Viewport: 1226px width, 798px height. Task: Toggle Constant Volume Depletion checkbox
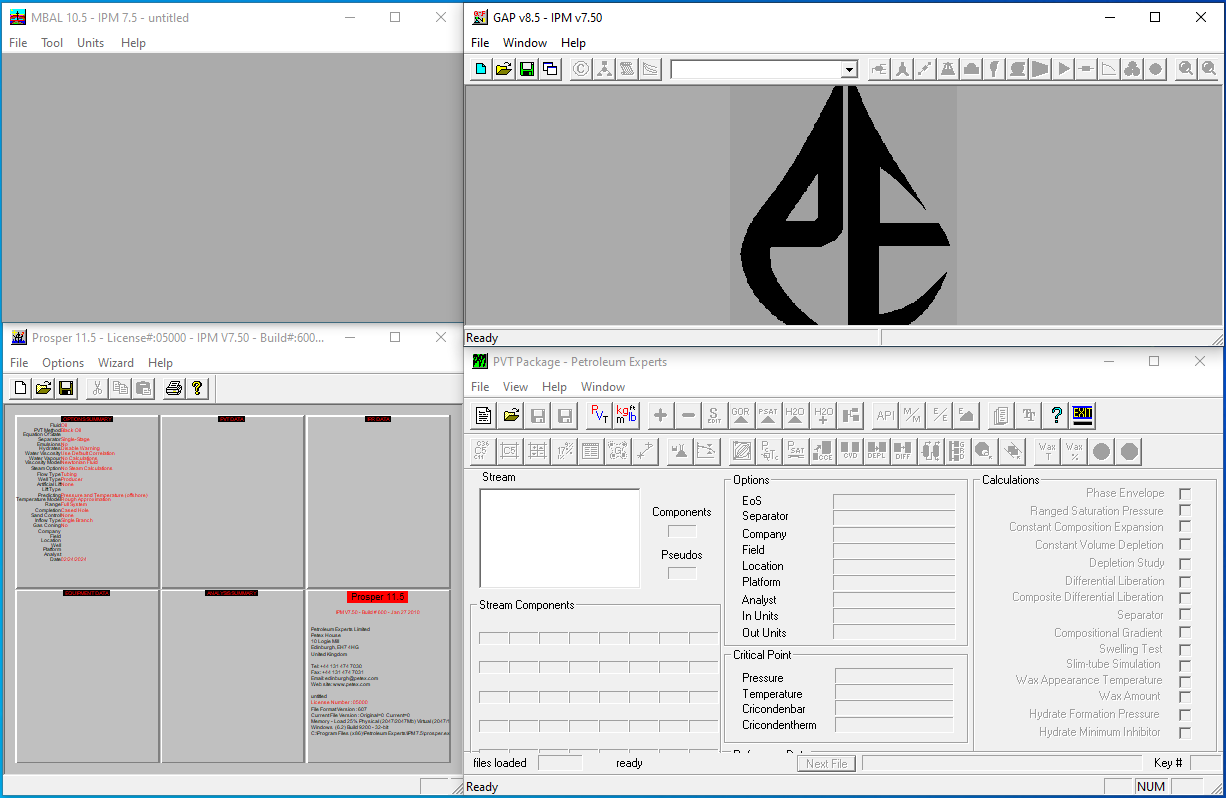[x=1185, y=545]
